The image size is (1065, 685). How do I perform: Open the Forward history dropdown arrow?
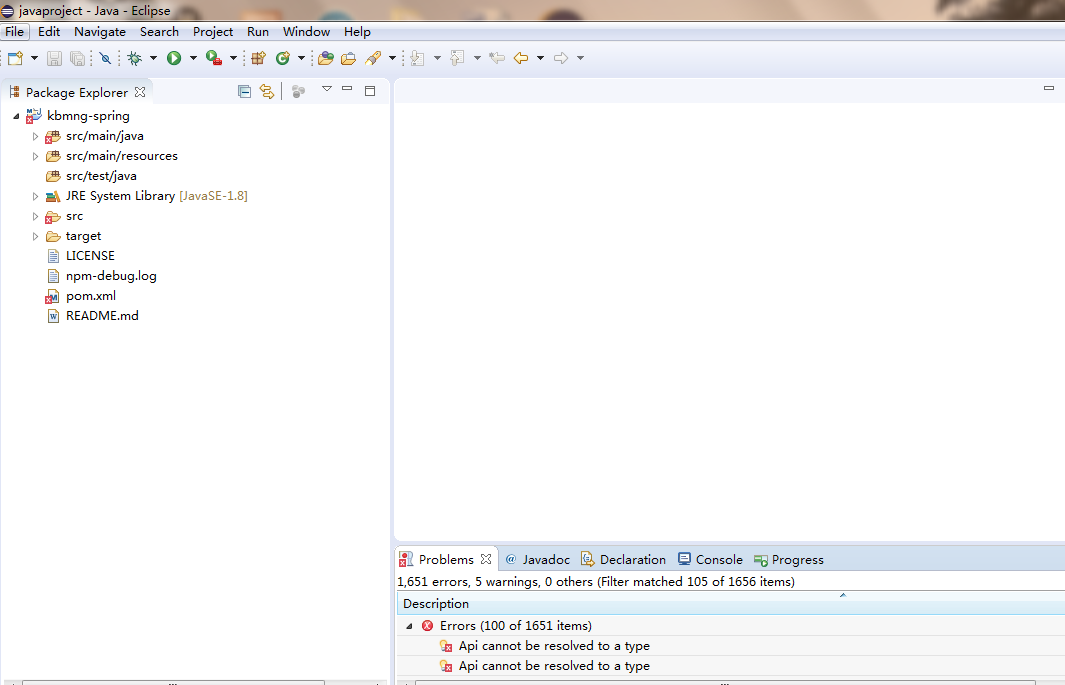point(580,58)
